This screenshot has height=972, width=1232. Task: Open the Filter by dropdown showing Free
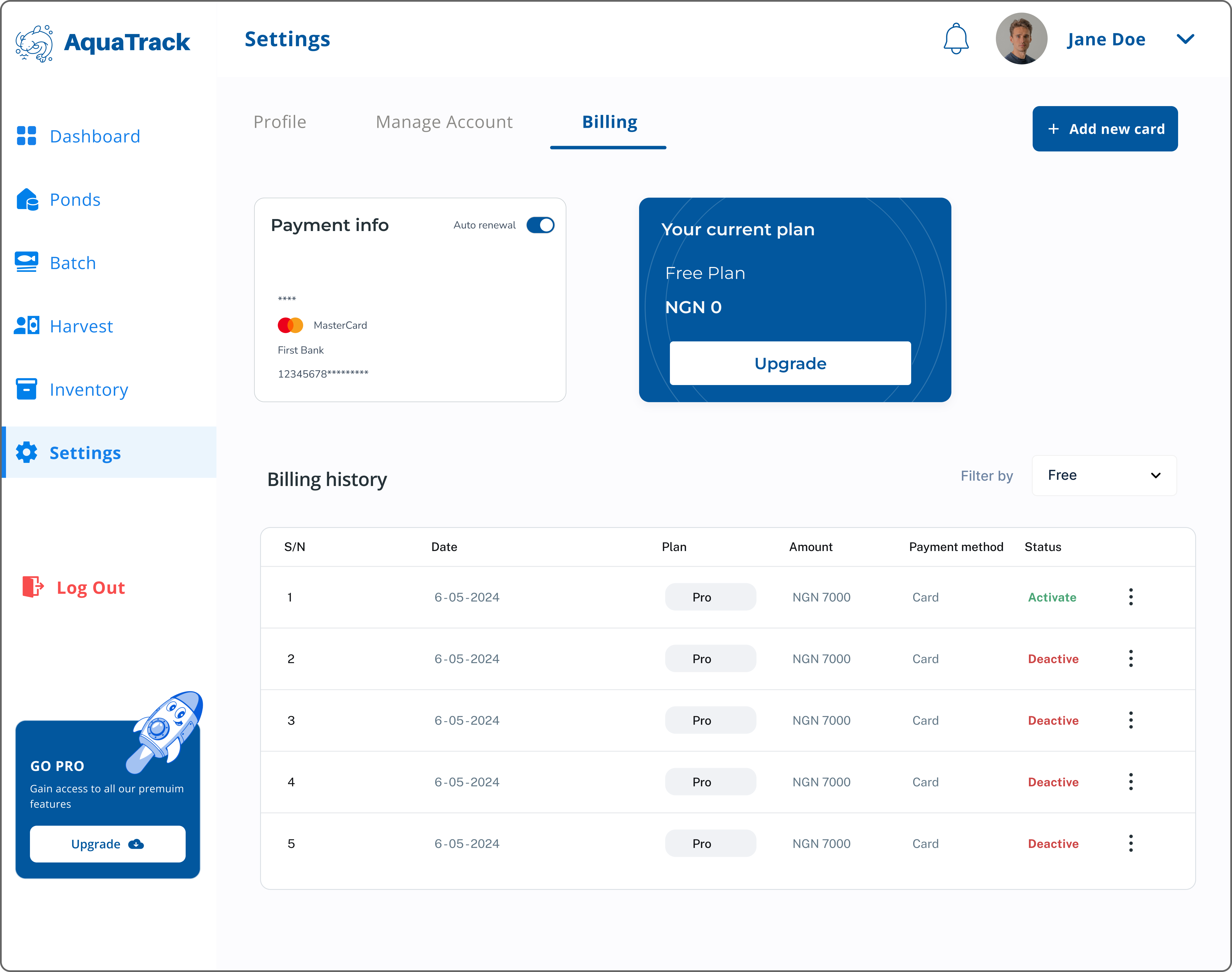pyautogui.click(x=1104, y=475)
